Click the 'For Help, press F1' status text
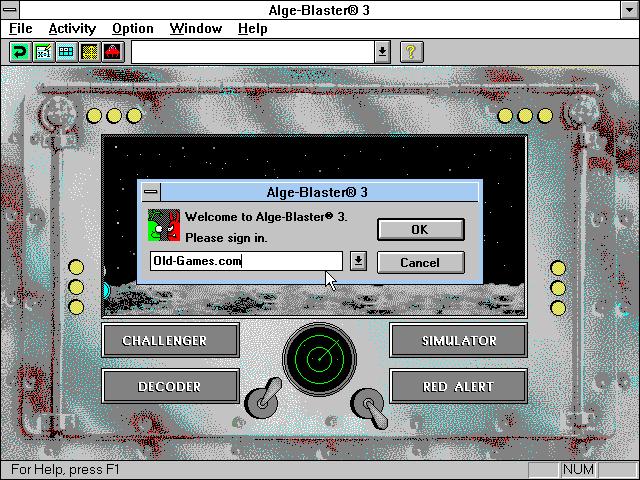The width and height of the screenshot is (640, 480). 65,469
